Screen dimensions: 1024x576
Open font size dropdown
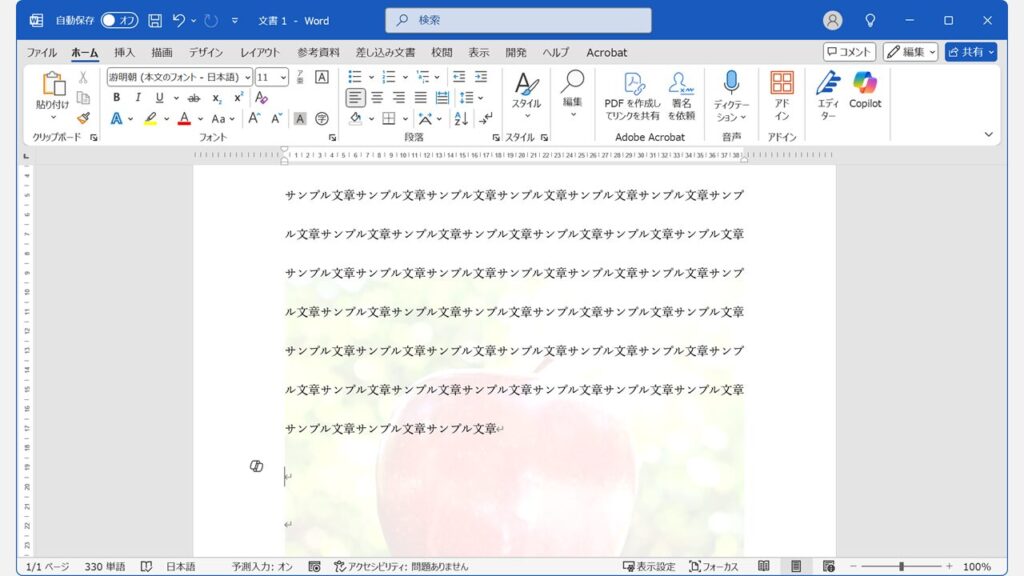click(x=283, y=77)
